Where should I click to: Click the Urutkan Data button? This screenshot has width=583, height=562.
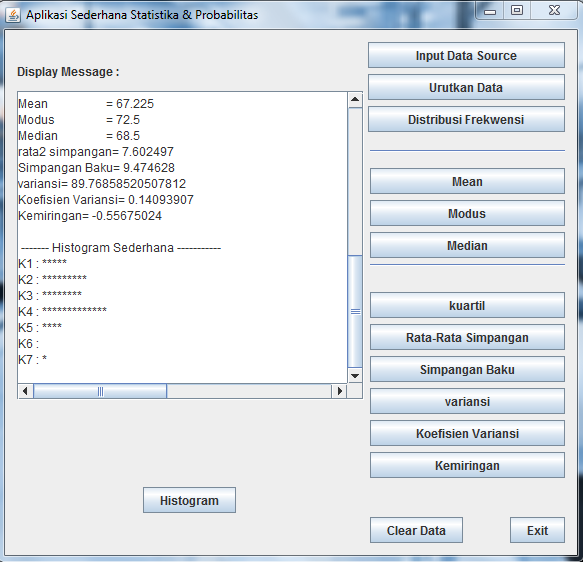[x=466, y=87]
